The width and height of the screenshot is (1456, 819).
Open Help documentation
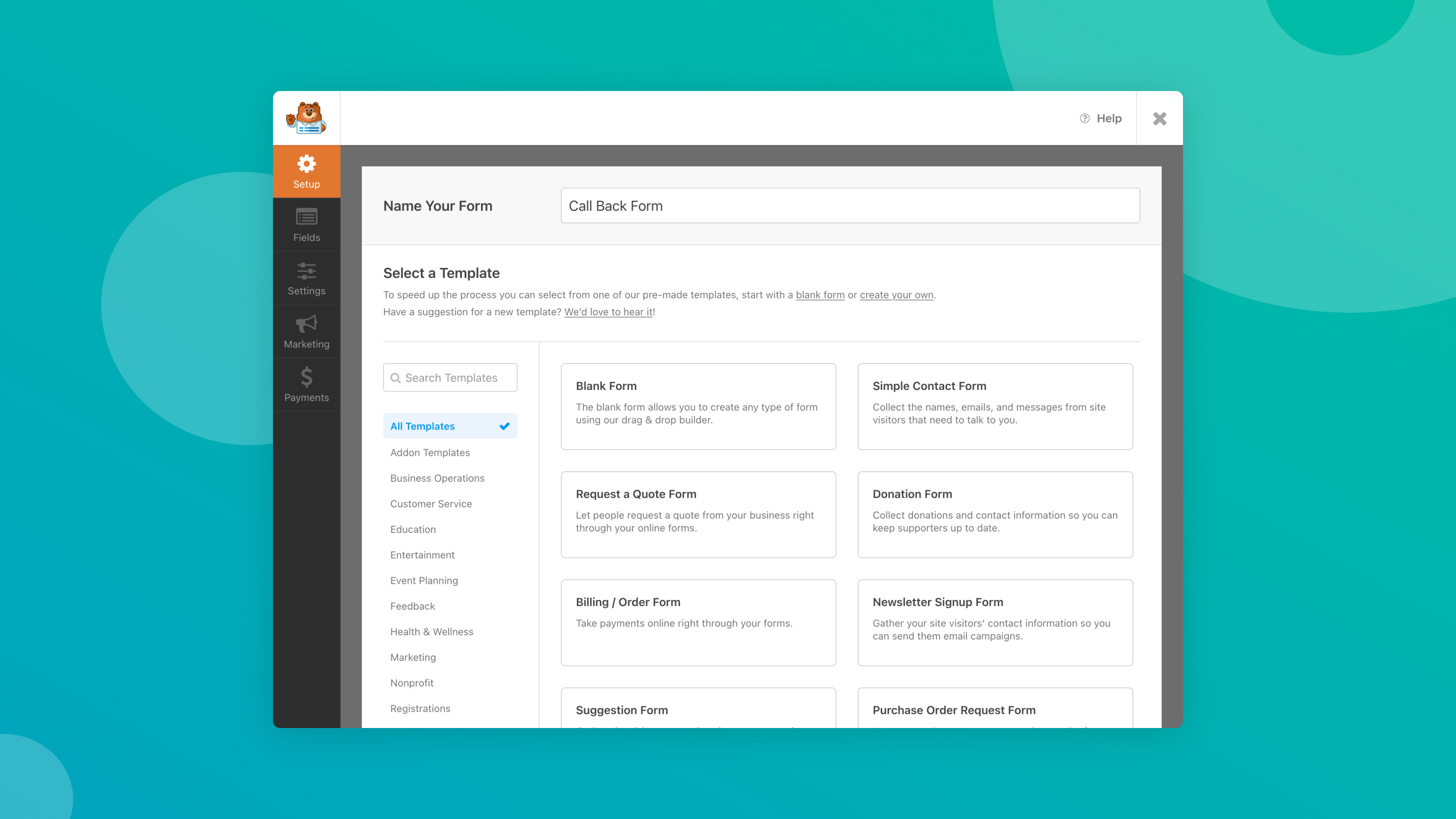[x=1102, y=118]
